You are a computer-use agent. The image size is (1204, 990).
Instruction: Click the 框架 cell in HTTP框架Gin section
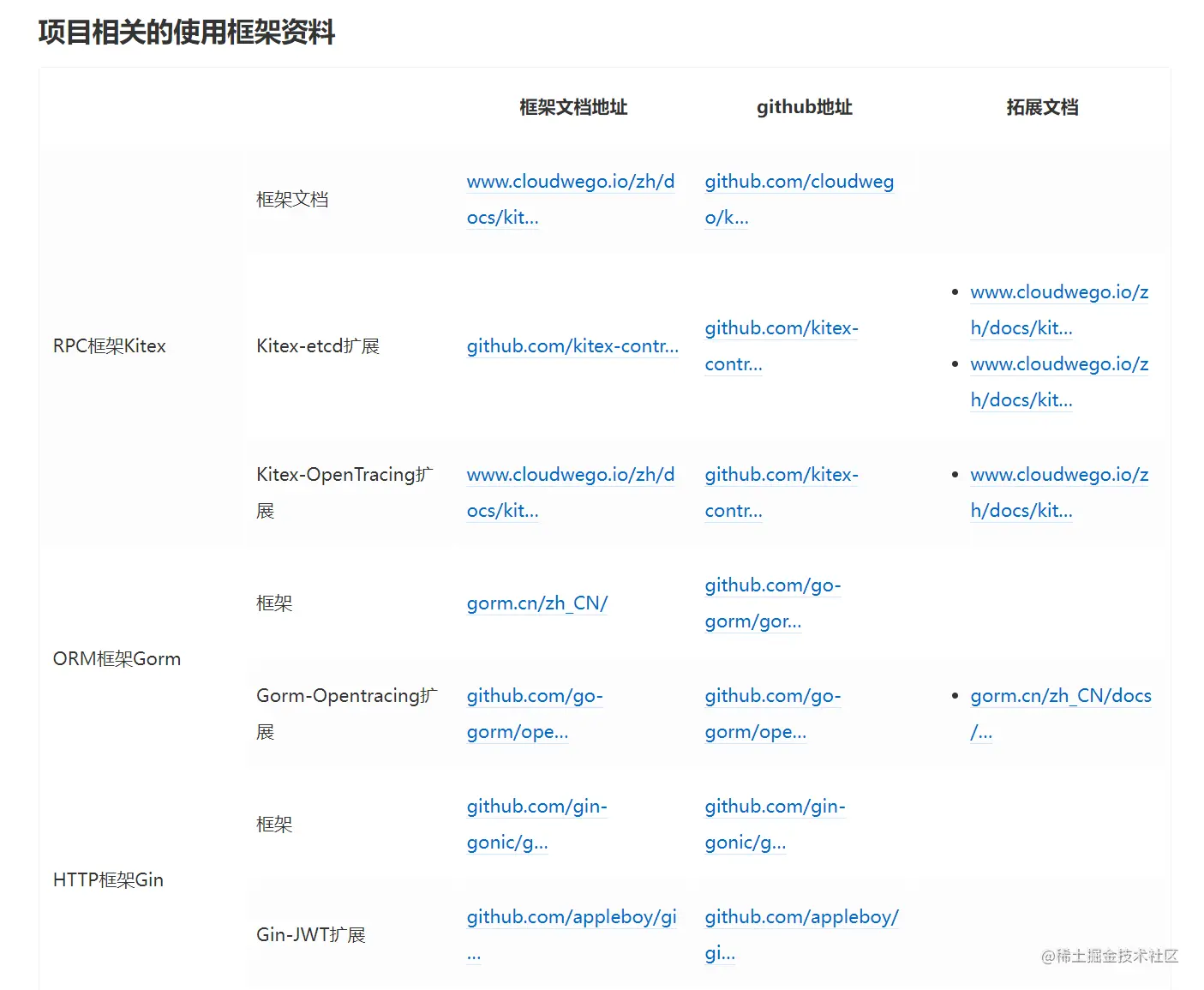point(274,825)
